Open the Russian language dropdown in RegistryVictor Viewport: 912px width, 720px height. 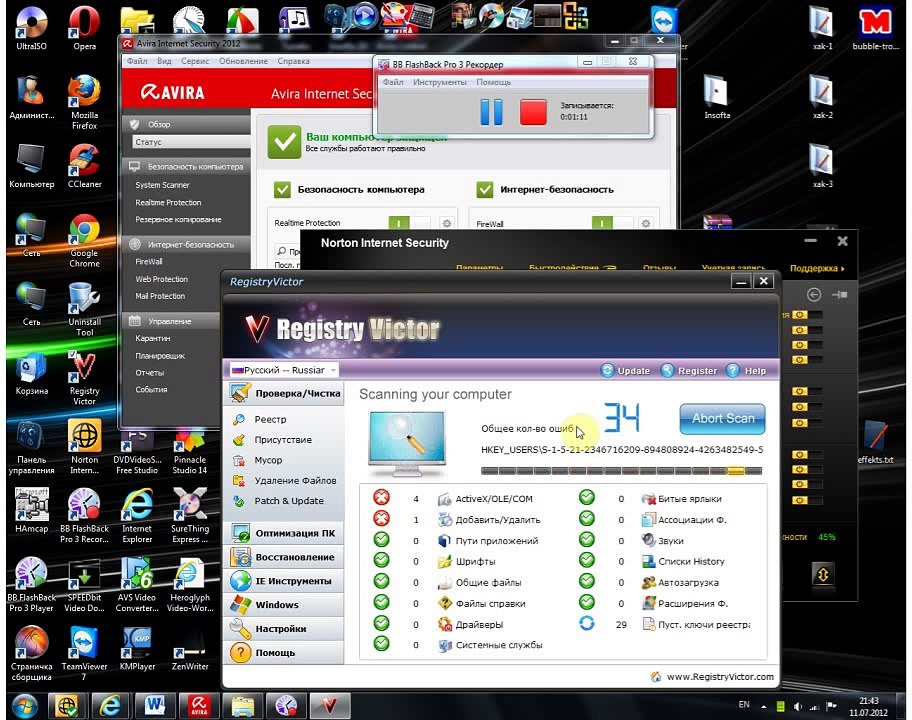click(284, 370)
